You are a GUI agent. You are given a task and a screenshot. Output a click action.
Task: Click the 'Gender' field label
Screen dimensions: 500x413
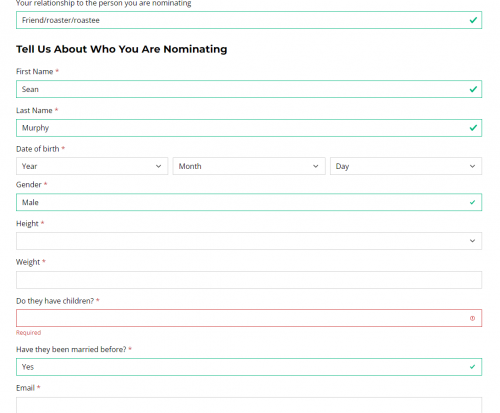[29, 185]
